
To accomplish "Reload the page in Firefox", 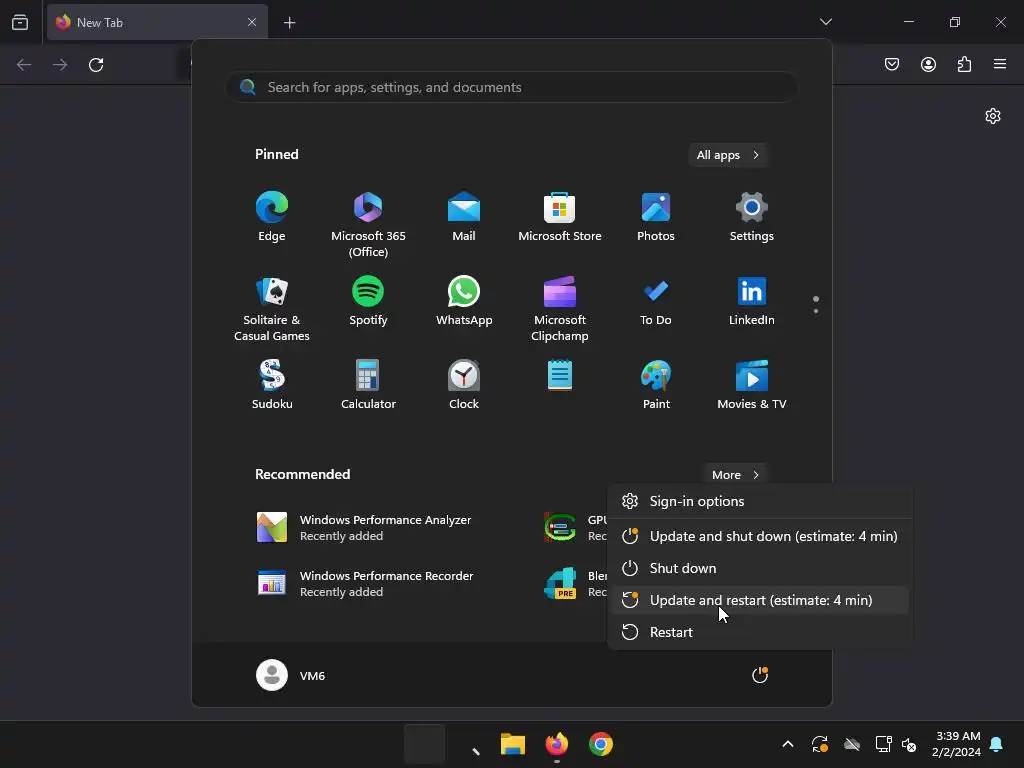I will click(x=96, y=65).
